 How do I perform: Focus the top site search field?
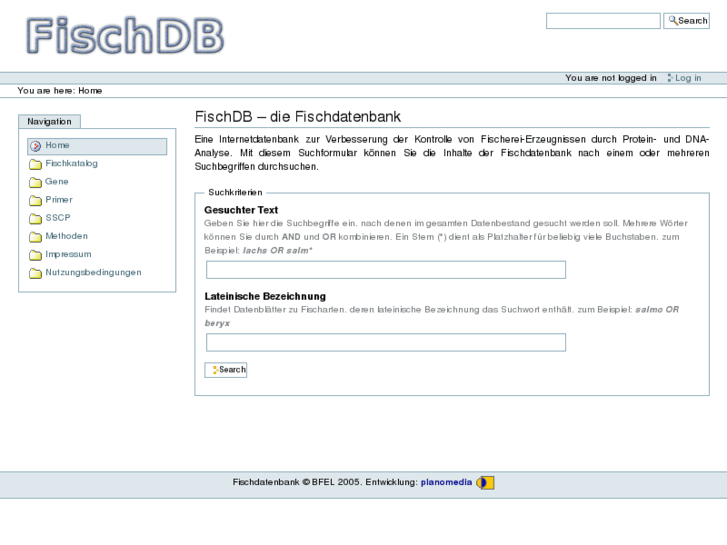click(603, 21)
